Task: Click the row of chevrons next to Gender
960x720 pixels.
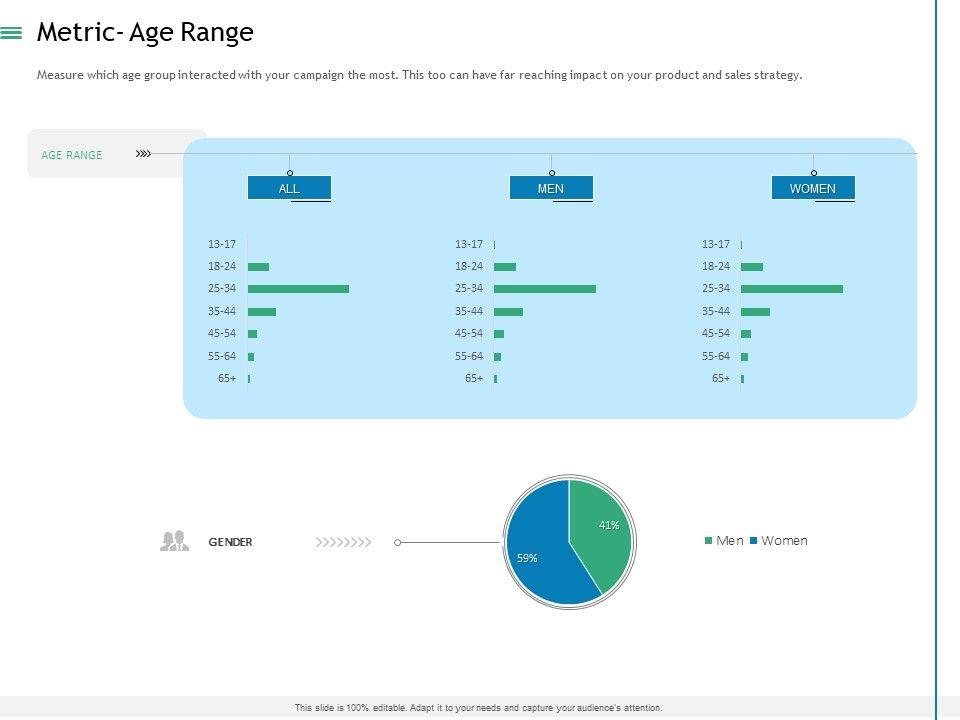Action: pos(344,542)
